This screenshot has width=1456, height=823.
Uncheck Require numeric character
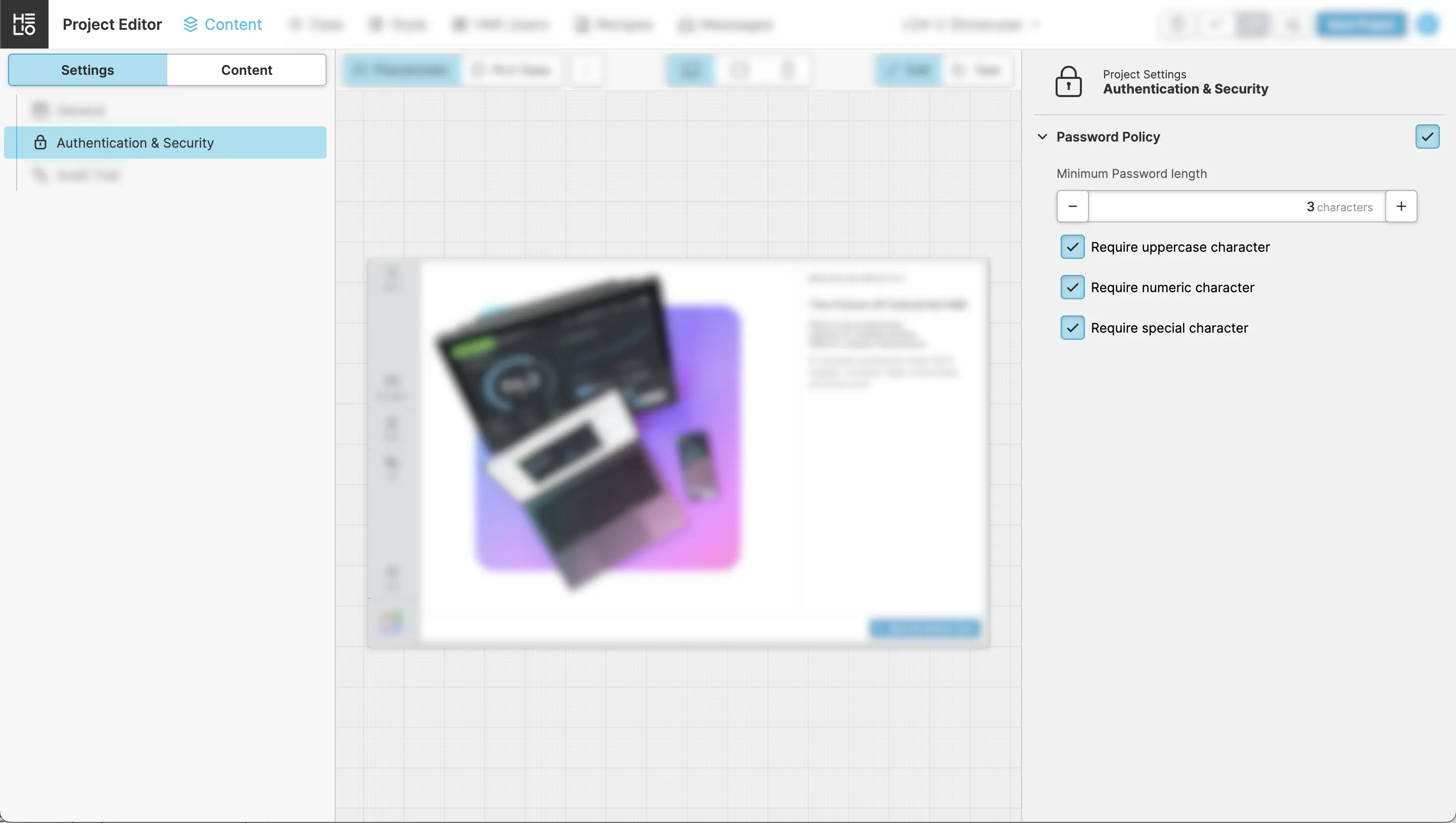coord(1072,288)
